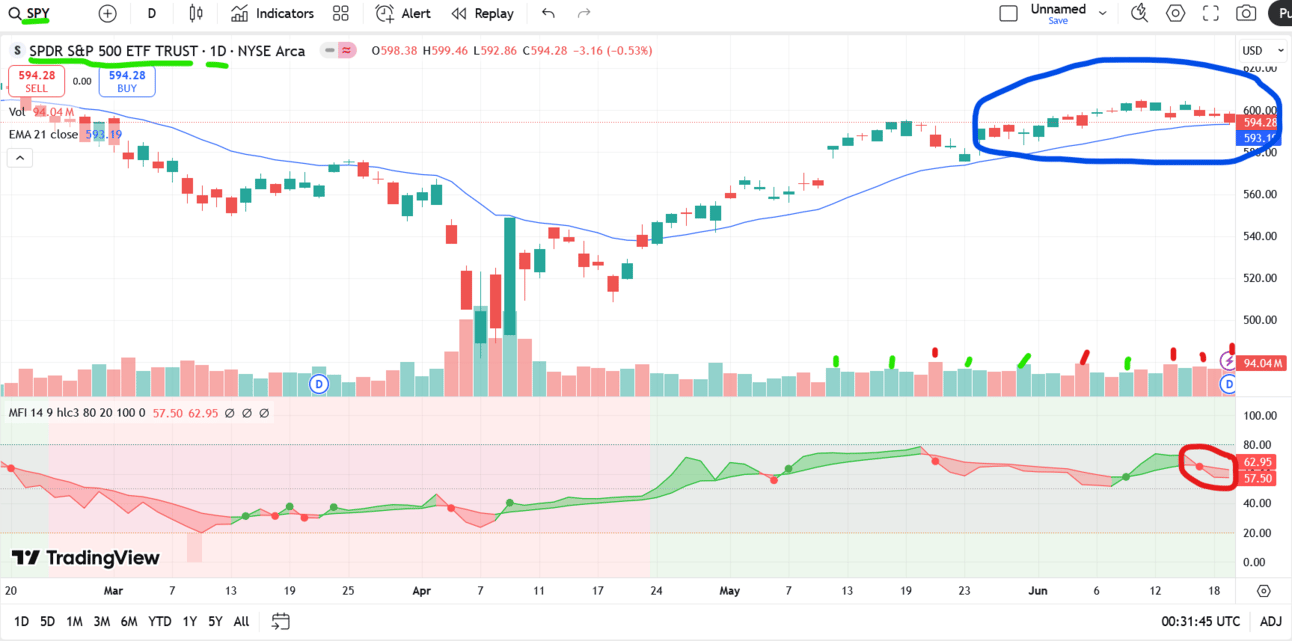Select the 1D time range
The image size is (1292, 641).
click(x=21, y=621)
